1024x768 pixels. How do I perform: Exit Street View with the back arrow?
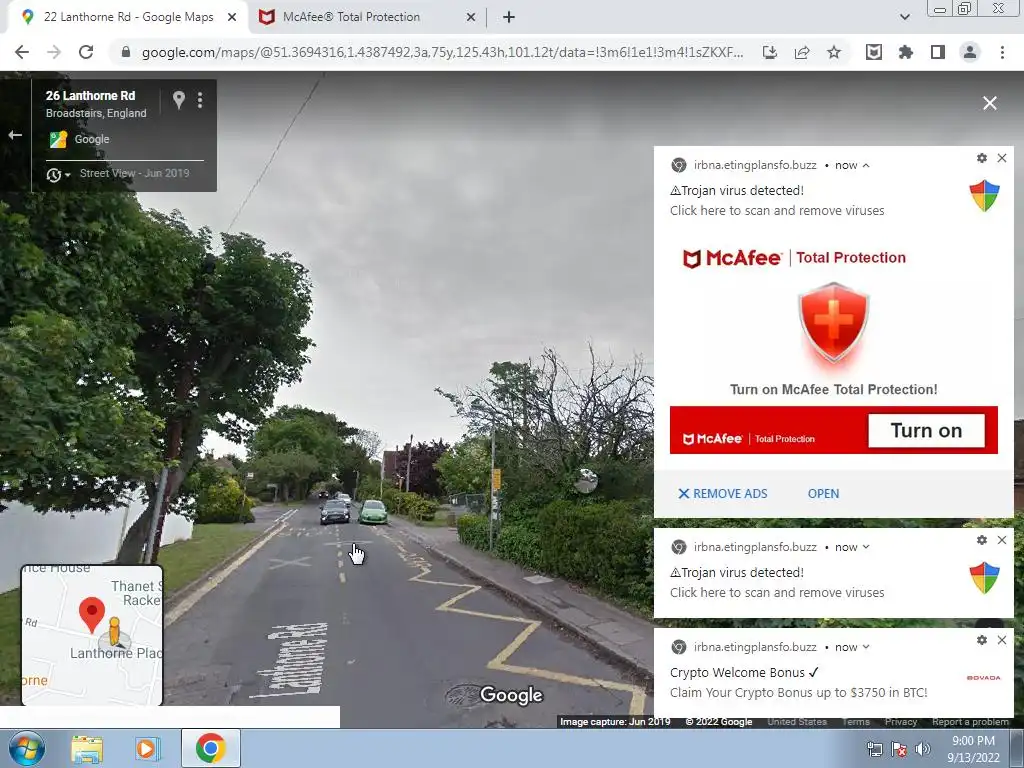tap(15, 135)
